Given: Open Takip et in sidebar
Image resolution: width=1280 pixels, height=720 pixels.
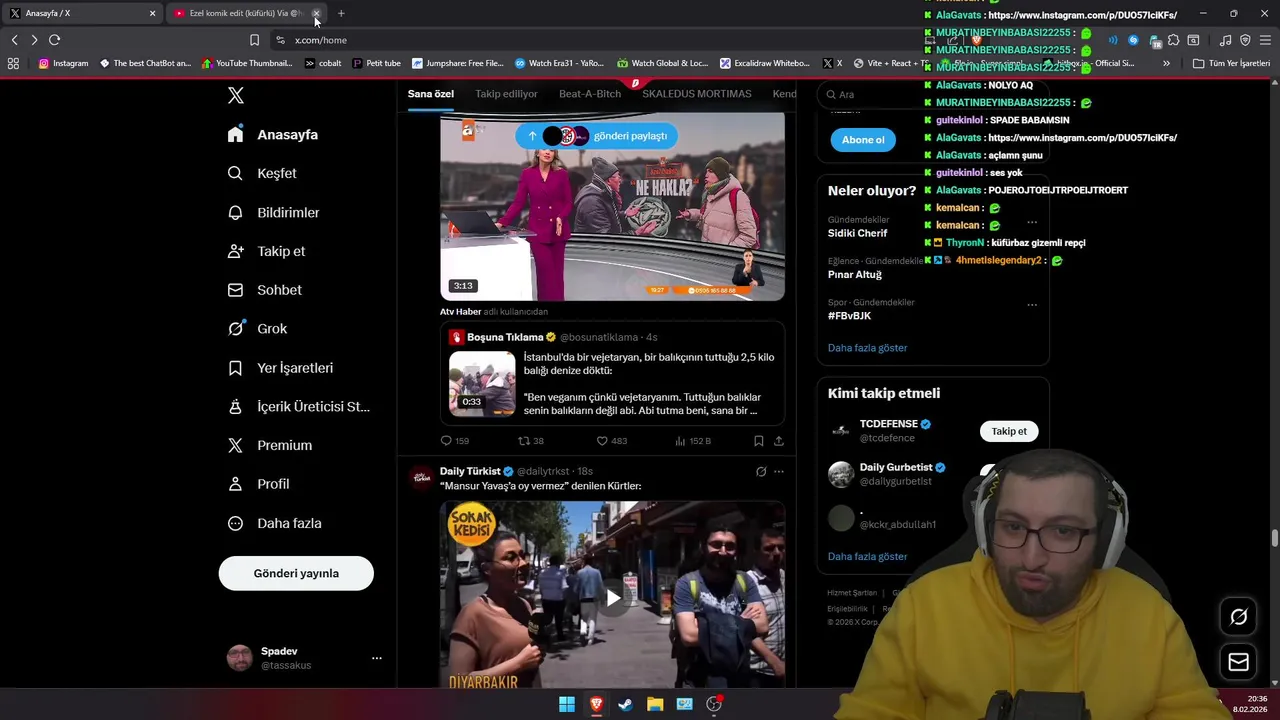Looking at the screenshot, I should pyautogui.click(x=267, y=251).
